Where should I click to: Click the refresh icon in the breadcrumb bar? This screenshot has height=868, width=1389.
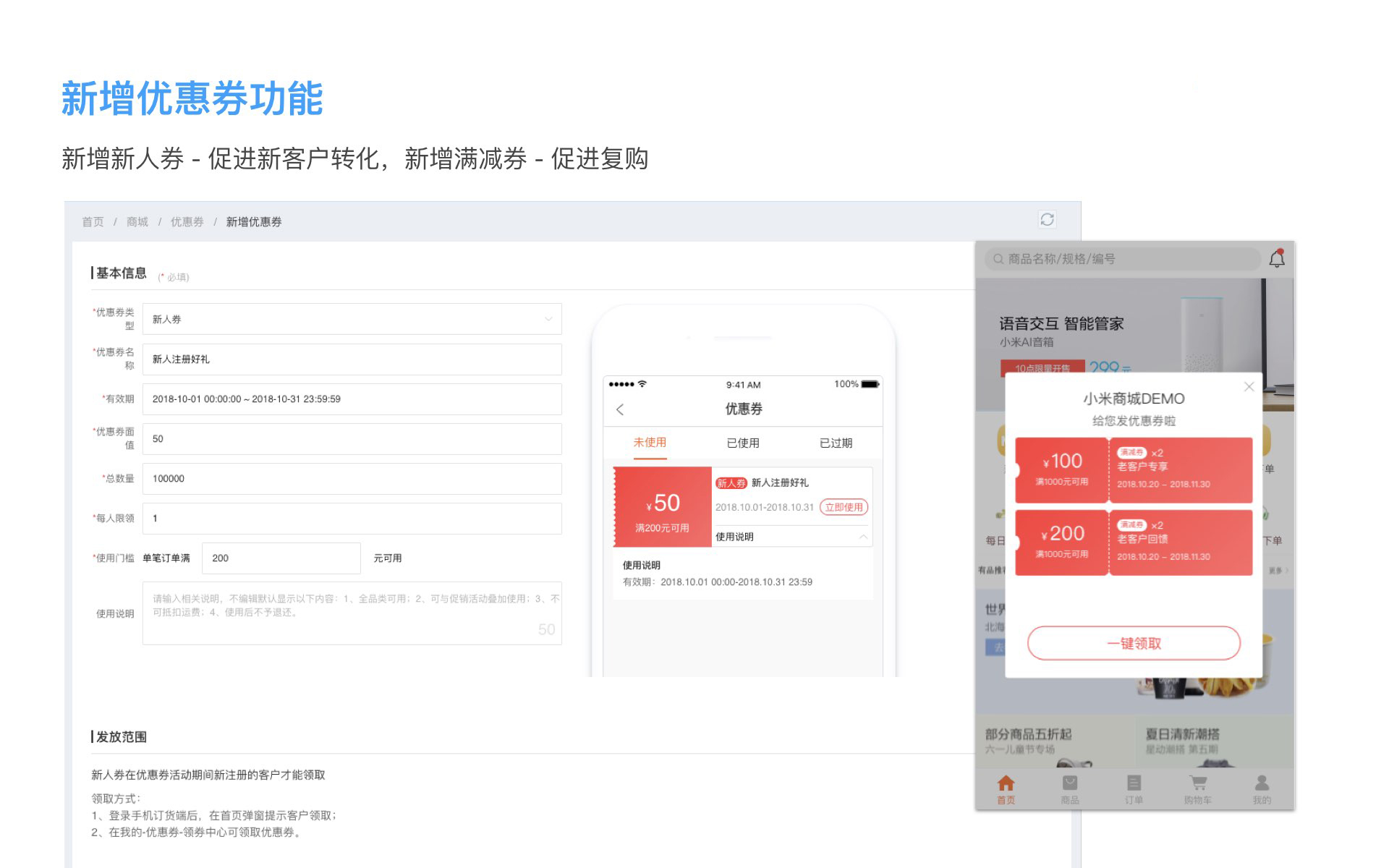click(x=1047, y=219)
